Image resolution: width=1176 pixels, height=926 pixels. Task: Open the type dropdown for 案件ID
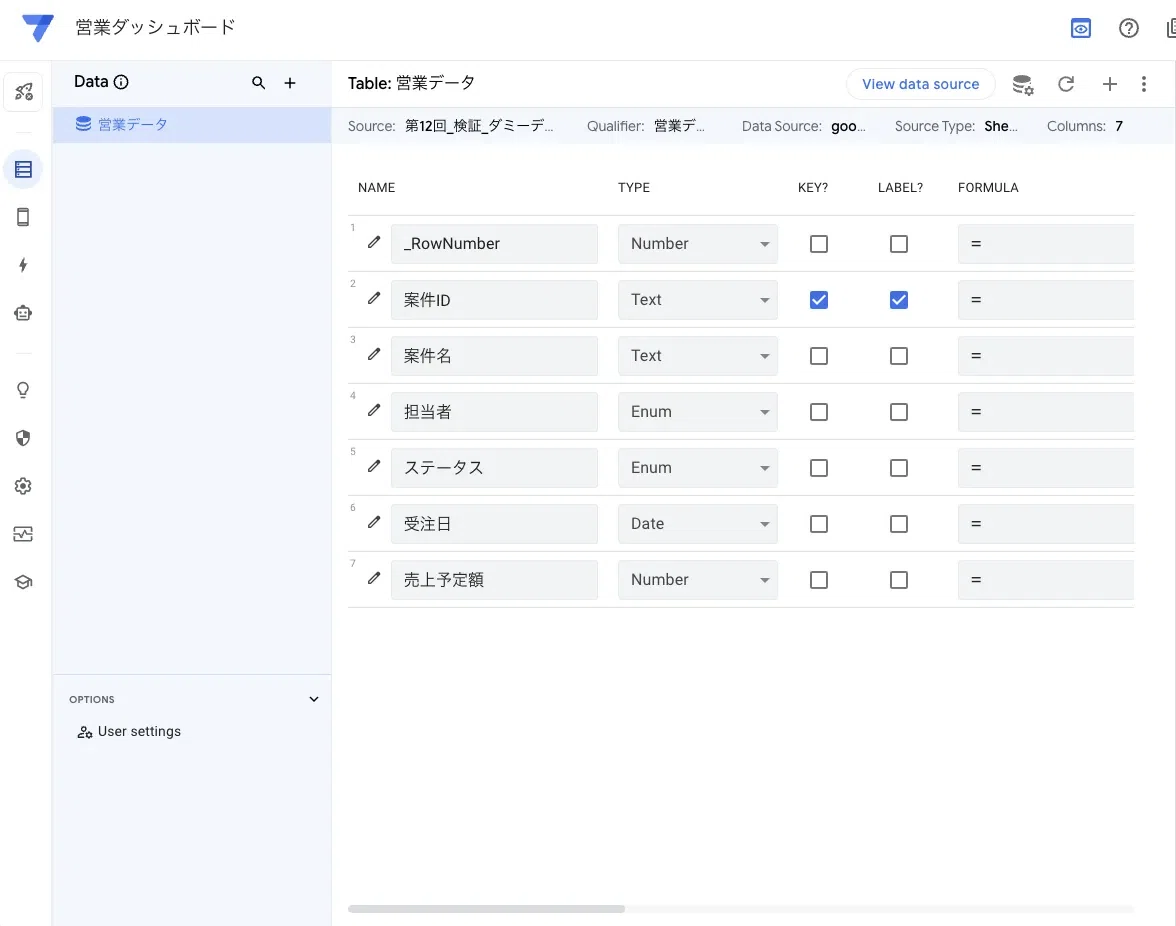[x=698, y=300]
